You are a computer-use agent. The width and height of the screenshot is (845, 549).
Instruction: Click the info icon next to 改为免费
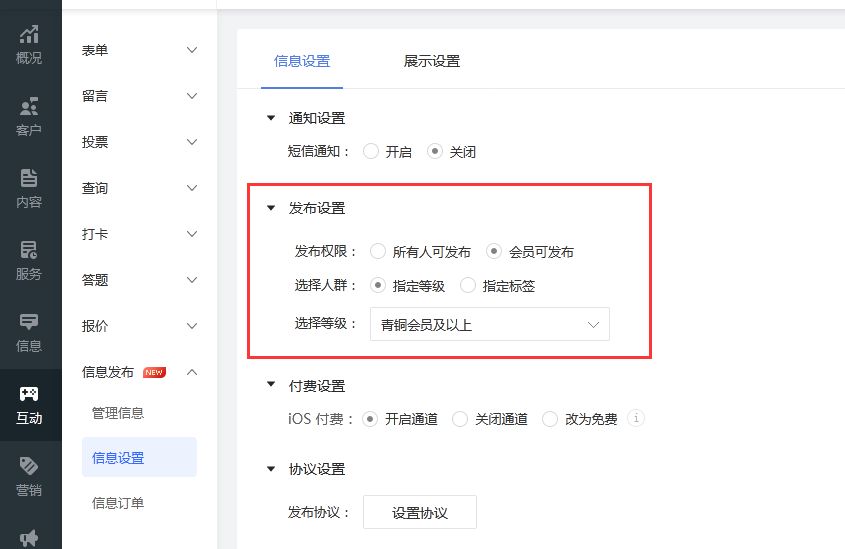point(636,418)
